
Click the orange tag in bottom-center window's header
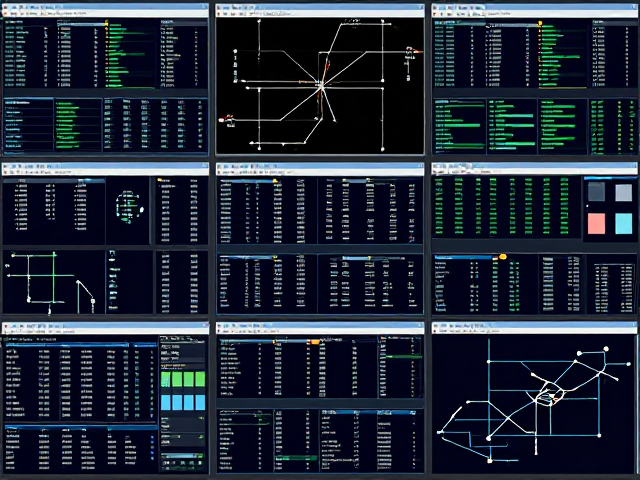(x=315, y=342)
